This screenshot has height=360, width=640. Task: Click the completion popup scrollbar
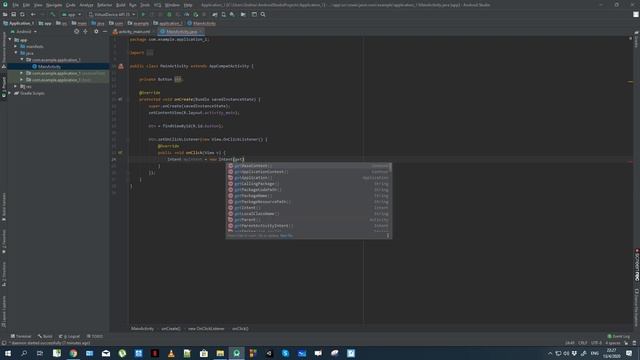(391, 167)
